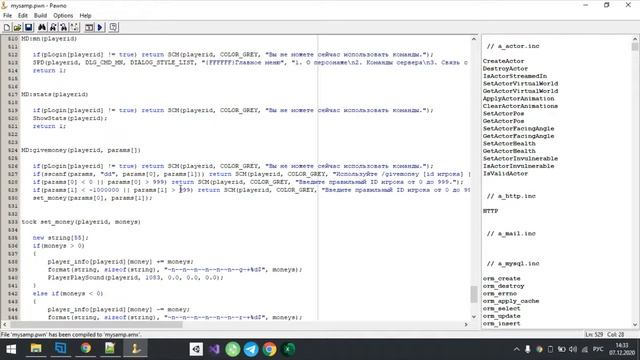Screen dimensions: 640x360
Task: Click the volume icon in system tray
Action: 573,349
